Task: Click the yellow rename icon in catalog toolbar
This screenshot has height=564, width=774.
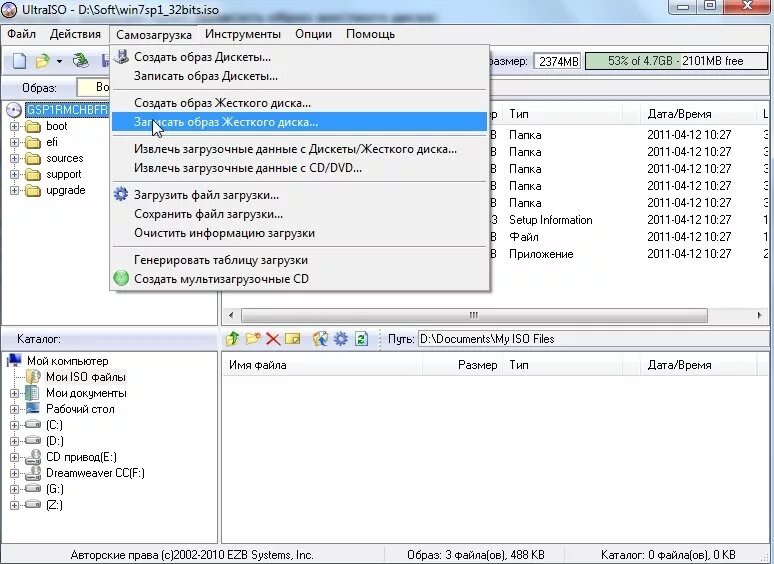Action: (x=293, y=338)
